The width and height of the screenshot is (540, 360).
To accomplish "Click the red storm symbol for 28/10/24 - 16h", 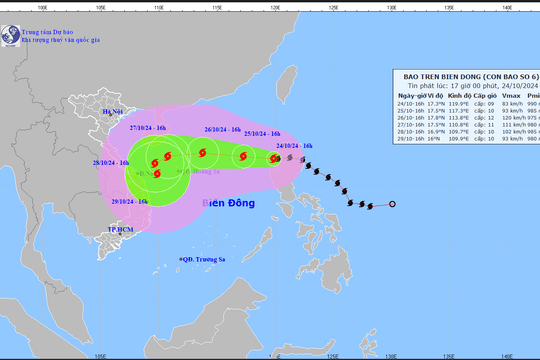I will [x=155, y=163].
